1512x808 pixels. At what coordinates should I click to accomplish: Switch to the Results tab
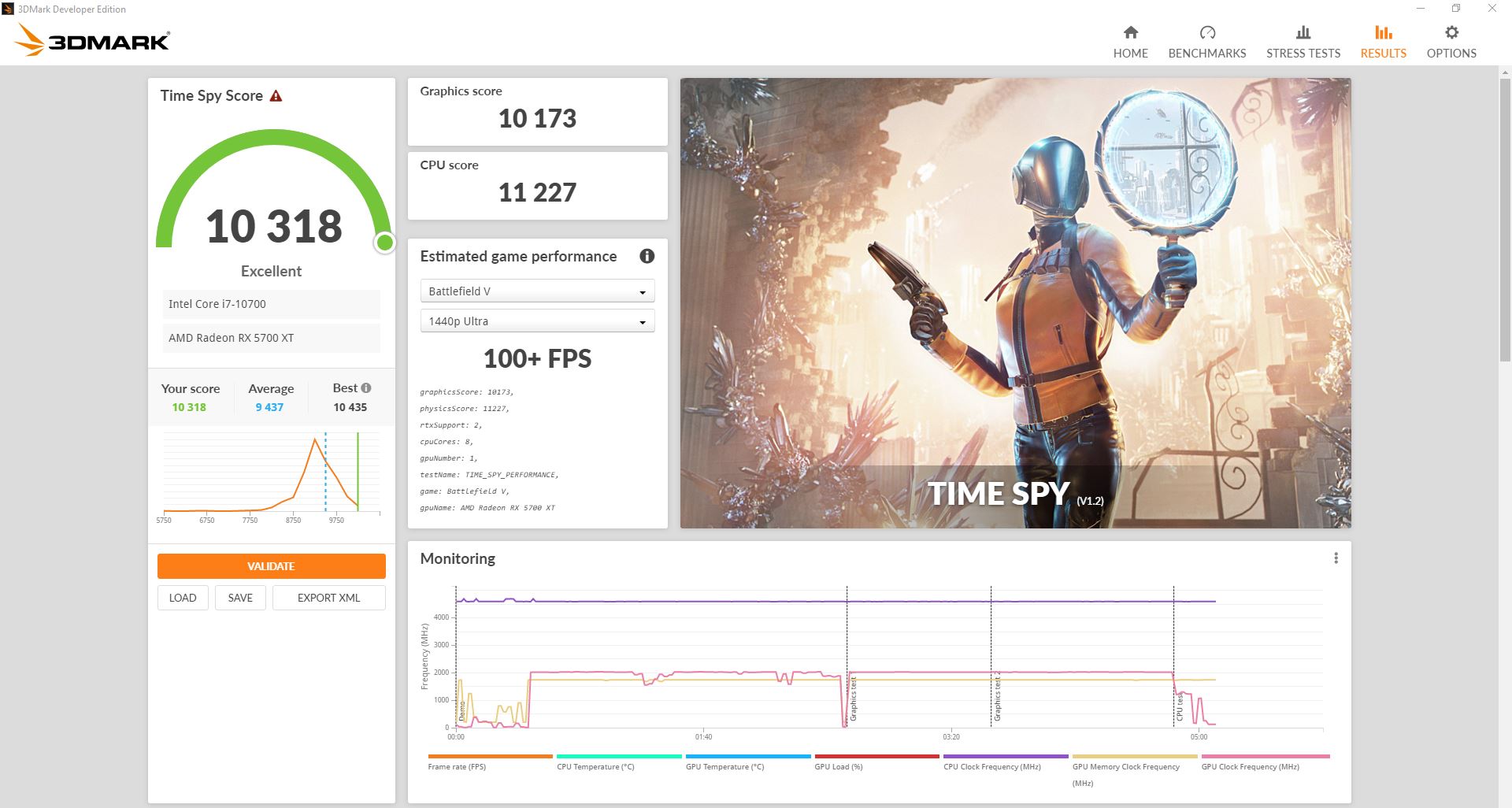point(1383,42)
